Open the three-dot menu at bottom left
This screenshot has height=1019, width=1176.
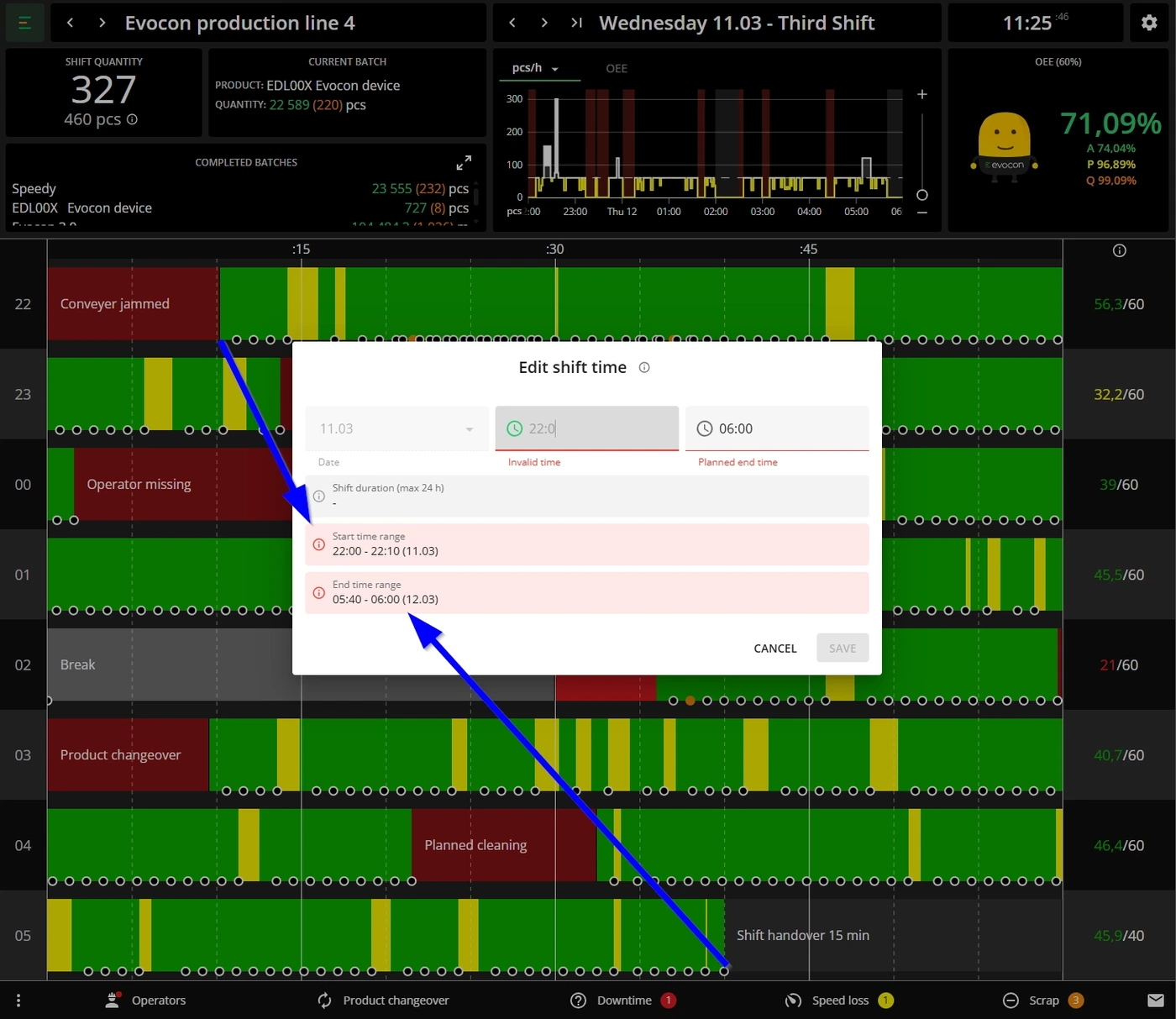point(18,1000)
